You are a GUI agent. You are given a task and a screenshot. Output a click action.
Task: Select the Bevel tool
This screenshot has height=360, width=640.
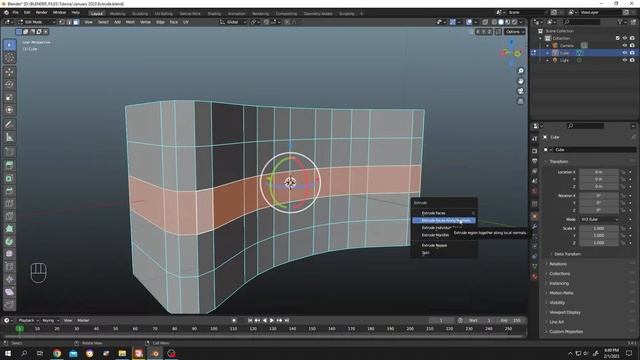9,191
